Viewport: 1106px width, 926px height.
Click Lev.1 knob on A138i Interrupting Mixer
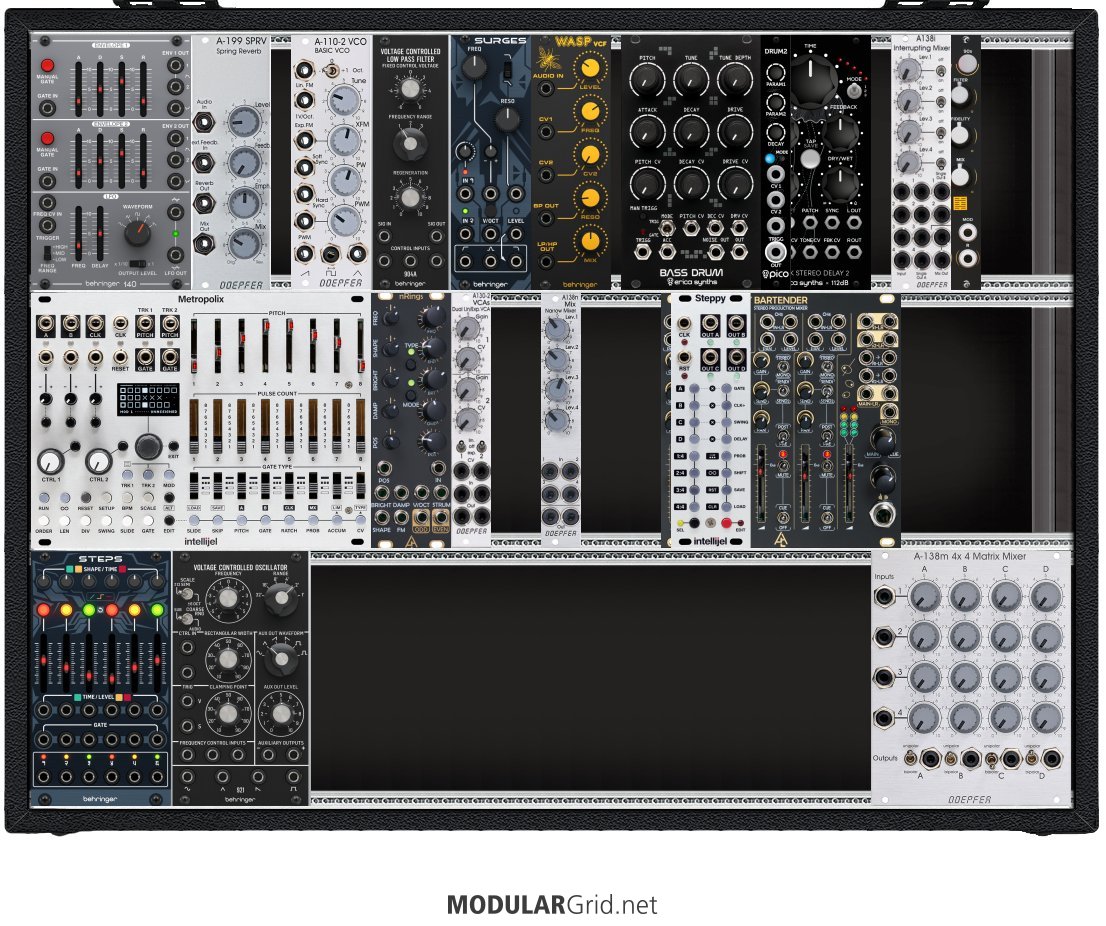(908, 70)
